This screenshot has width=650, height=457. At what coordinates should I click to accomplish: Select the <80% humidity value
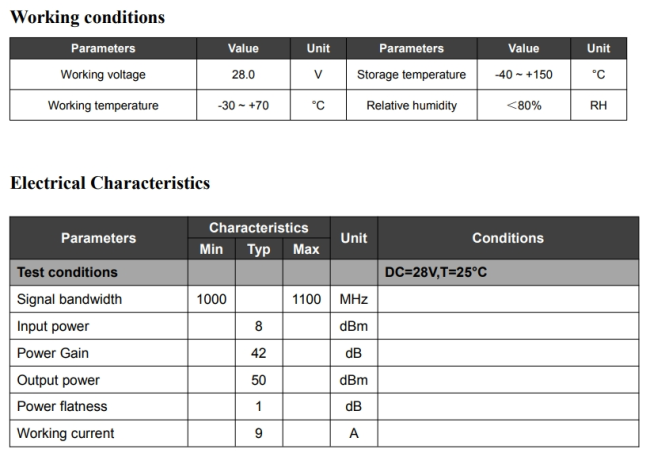523,105
